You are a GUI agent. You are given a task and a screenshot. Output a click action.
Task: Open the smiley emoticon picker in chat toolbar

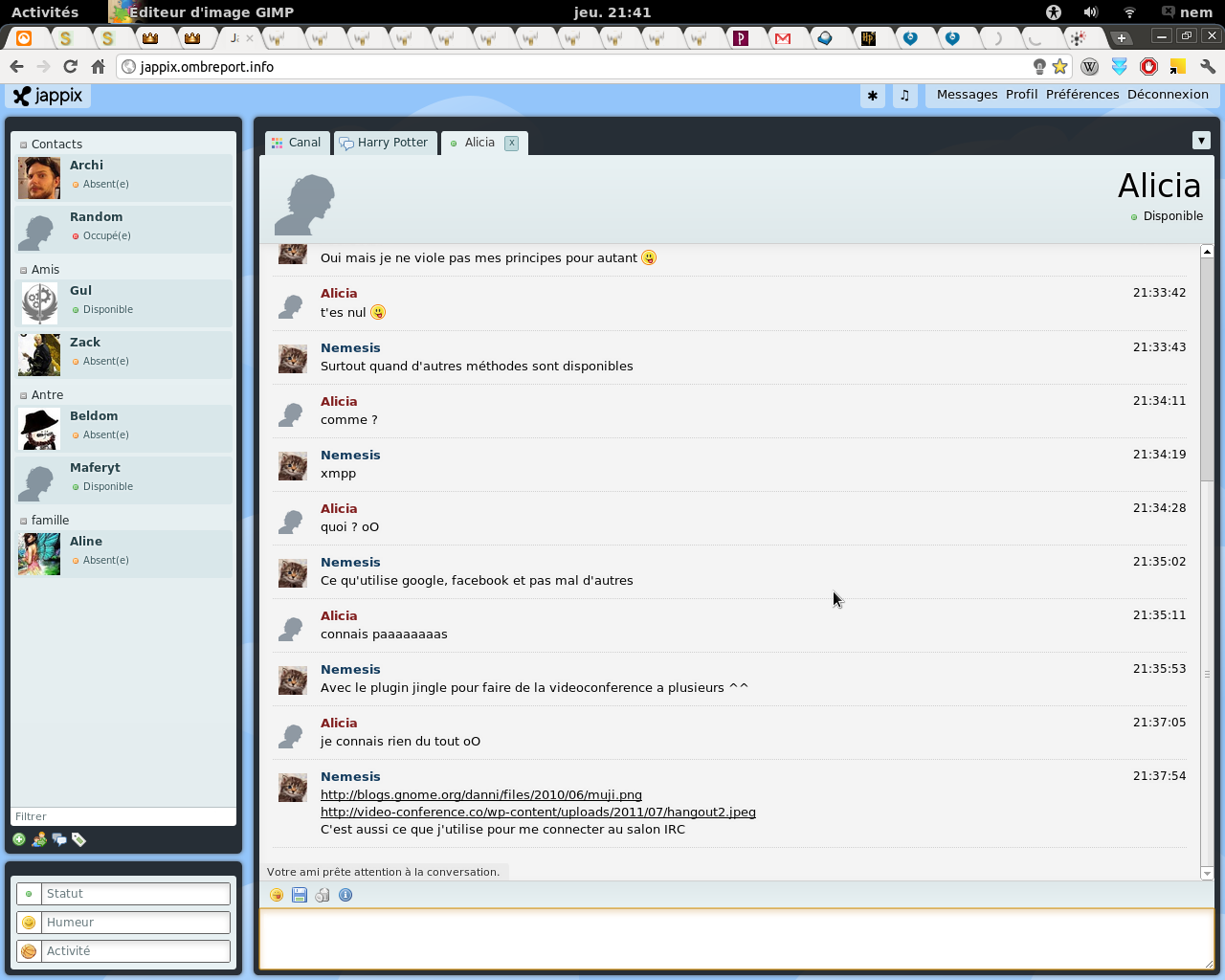pyautogui.click(x=277, y=895)
